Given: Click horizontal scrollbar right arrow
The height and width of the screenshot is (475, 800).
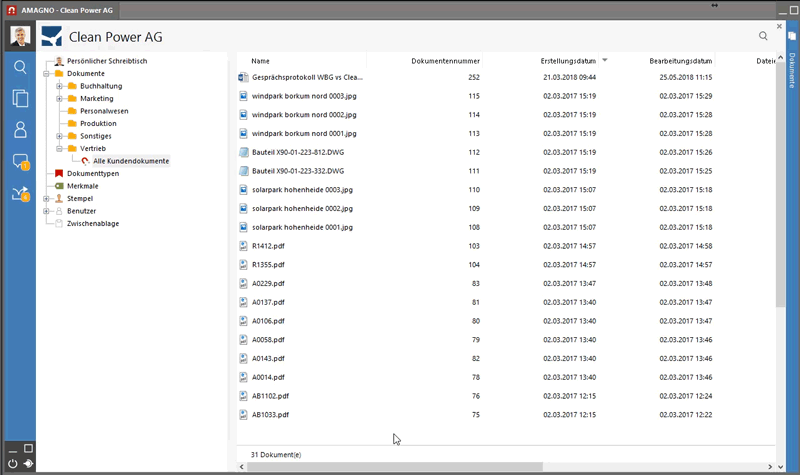Looking at the screenshot, I should [x=770, y=466].
